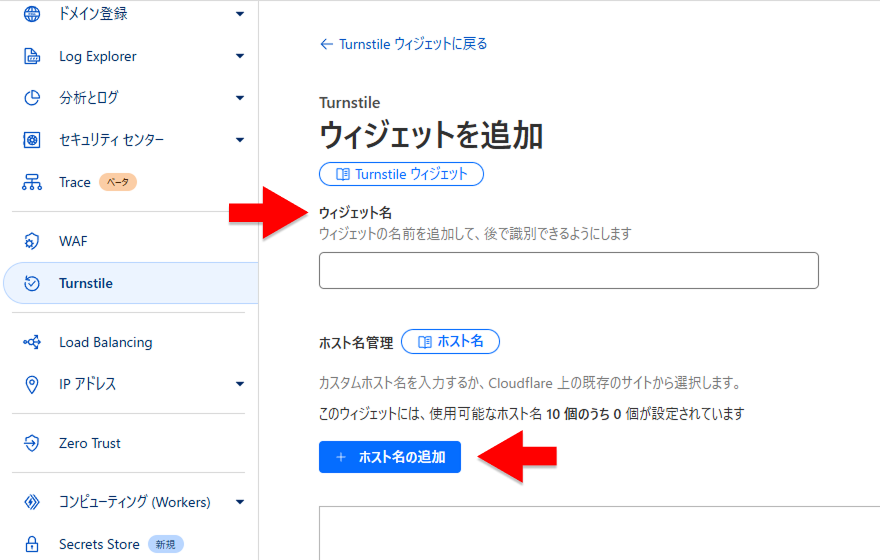Click the ベータ badge beside Trace

[x=118, y=182]
